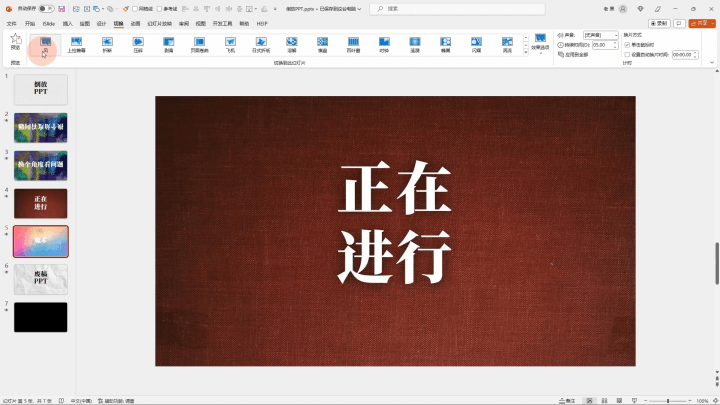Click the format painter brush icon
The height and width of the screenshot is (405, 720).
[x=125, y=9]
